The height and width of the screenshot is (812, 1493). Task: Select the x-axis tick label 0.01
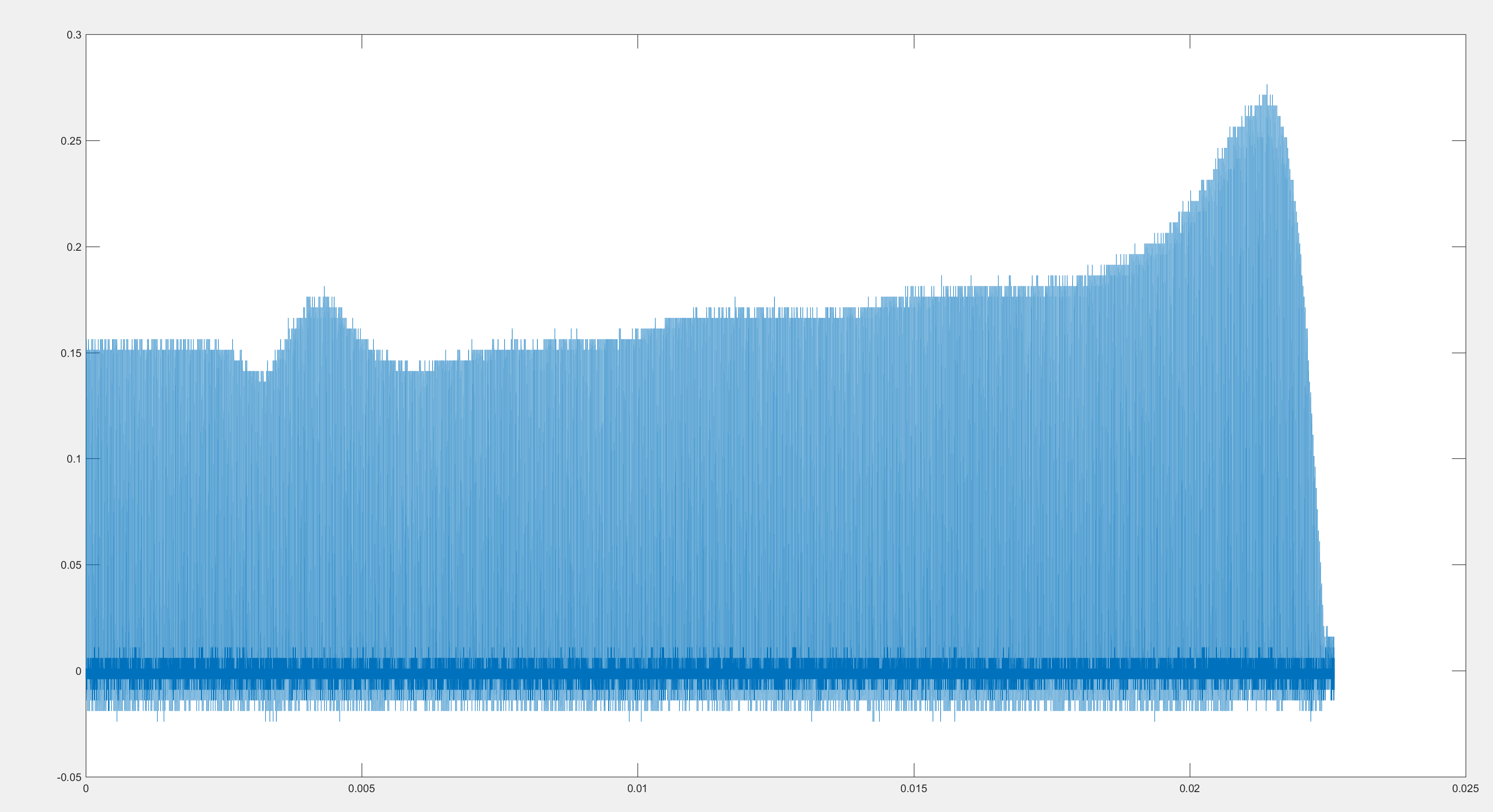(x=638, y=789)
